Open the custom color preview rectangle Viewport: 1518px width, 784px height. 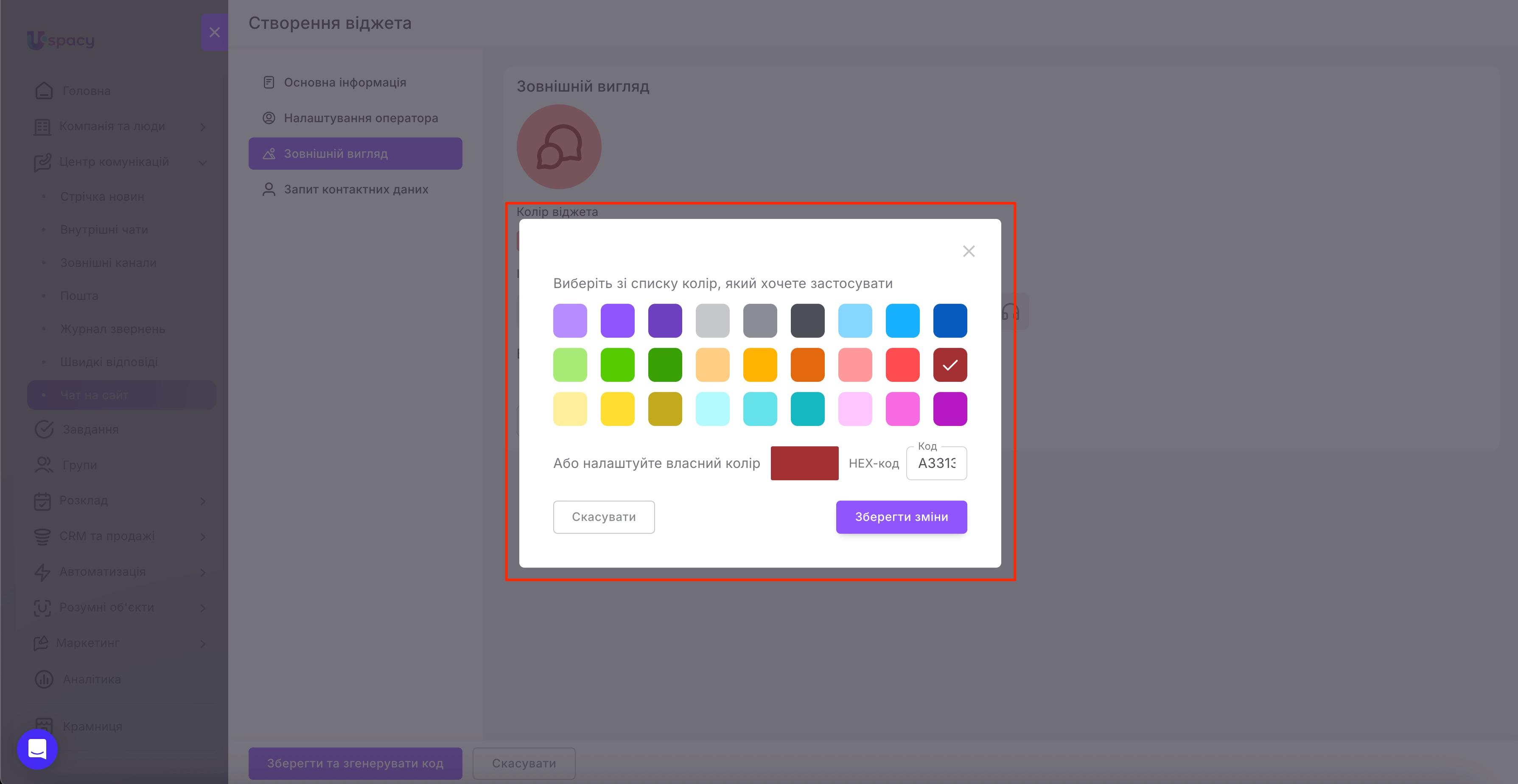tap(804, 463)
